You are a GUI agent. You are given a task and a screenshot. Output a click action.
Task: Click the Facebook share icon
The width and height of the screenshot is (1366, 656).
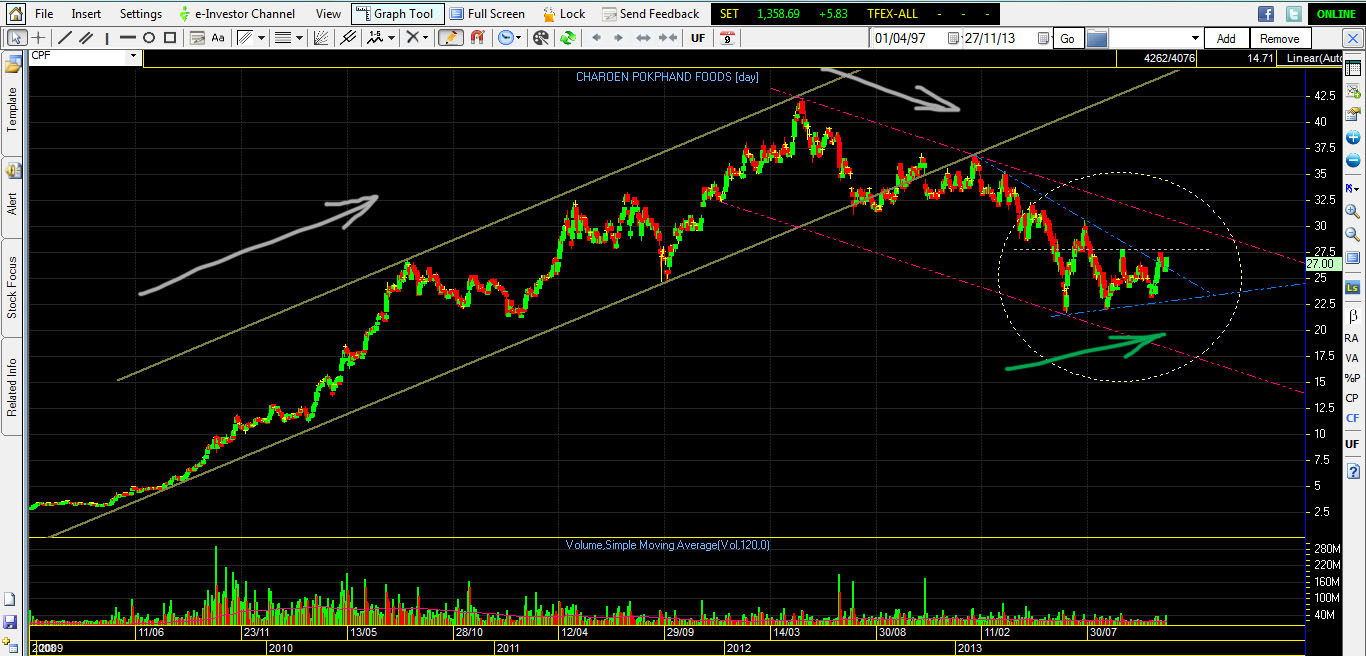tap(1266, 14)
